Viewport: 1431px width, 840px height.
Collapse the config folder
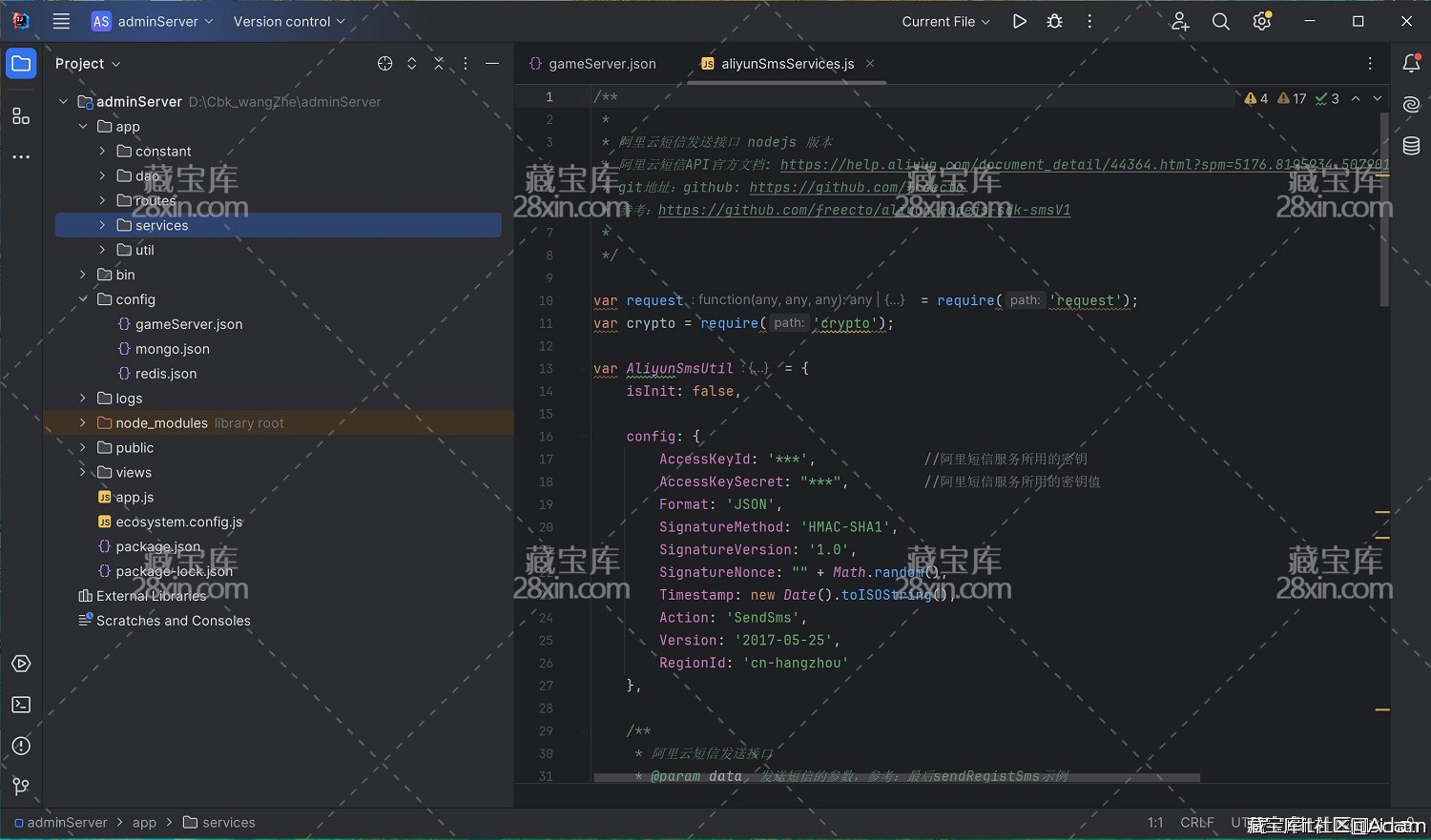click(83, 299)
